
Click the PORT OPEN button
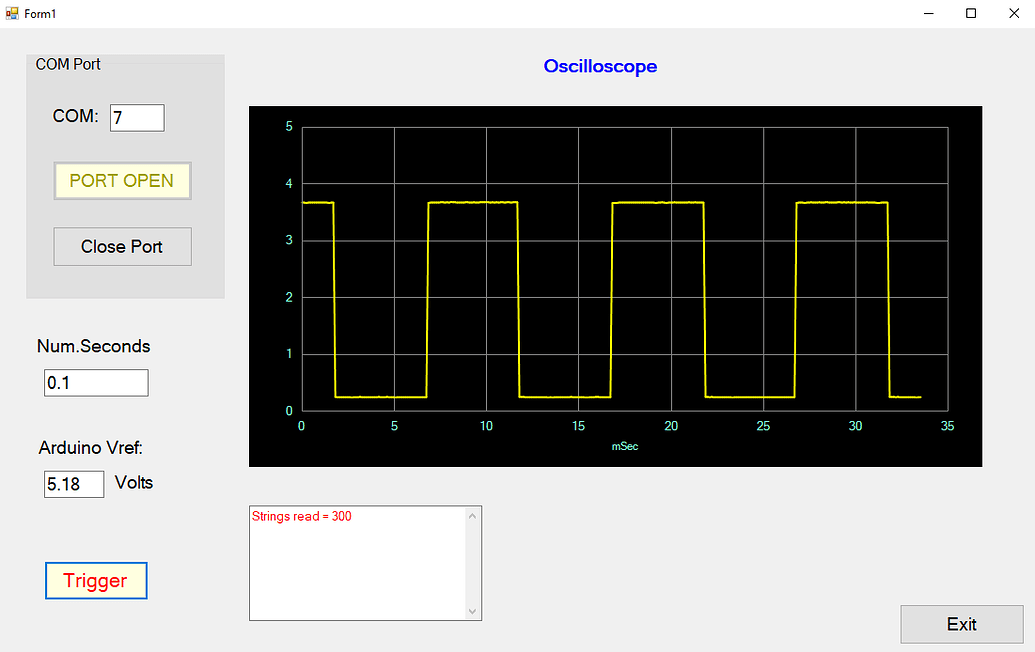pos(122,181)
